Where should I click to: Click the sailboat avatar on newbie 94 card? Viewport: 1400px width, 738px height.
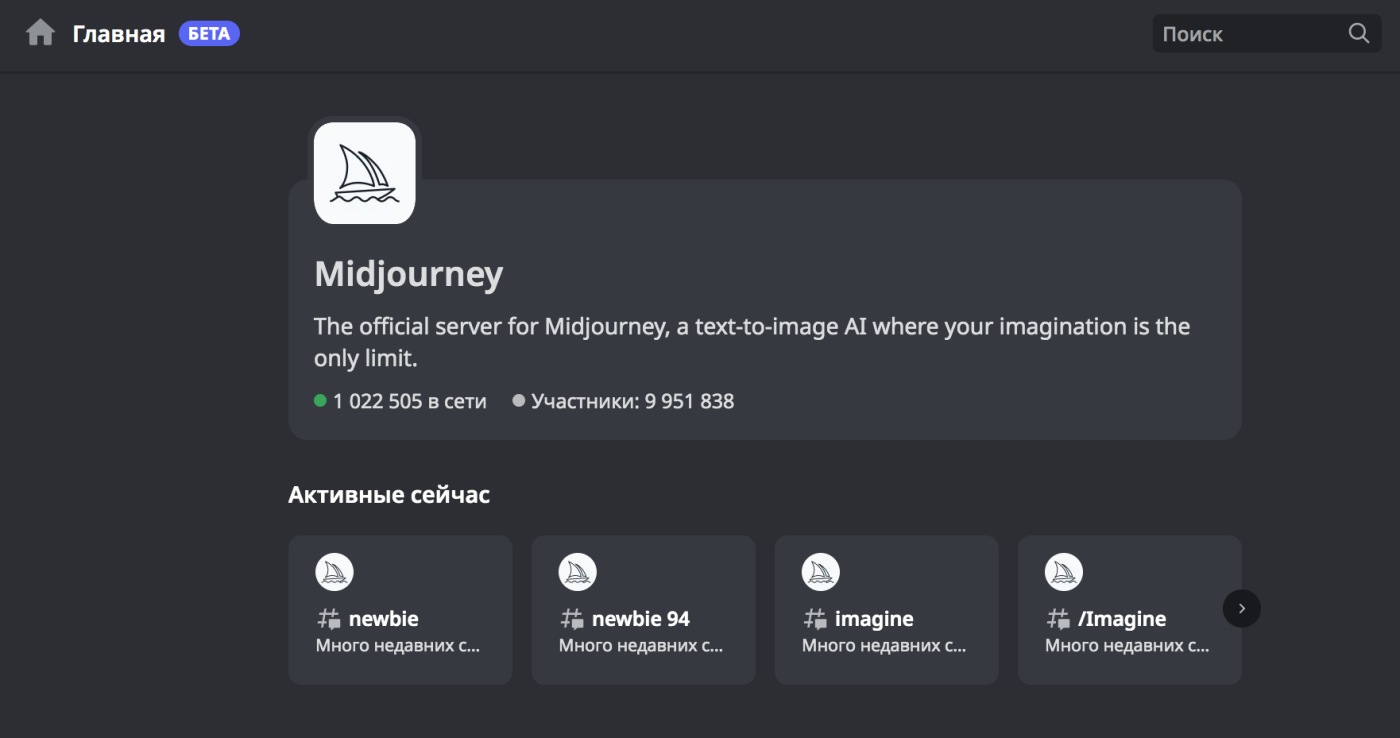coord(576,571)
